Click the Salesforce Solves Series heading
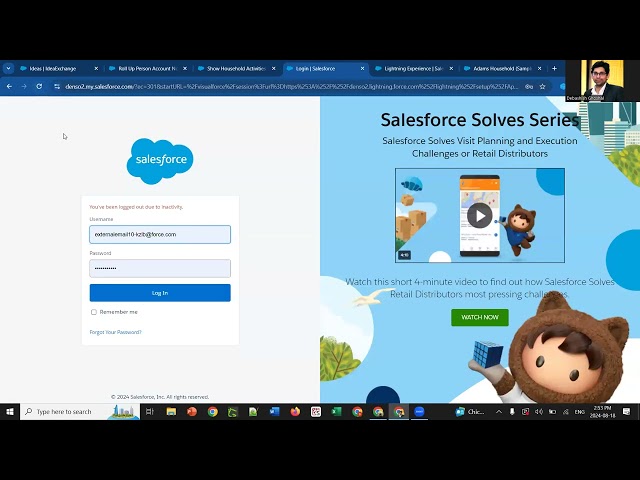The image size is (640, 480). 480,120
